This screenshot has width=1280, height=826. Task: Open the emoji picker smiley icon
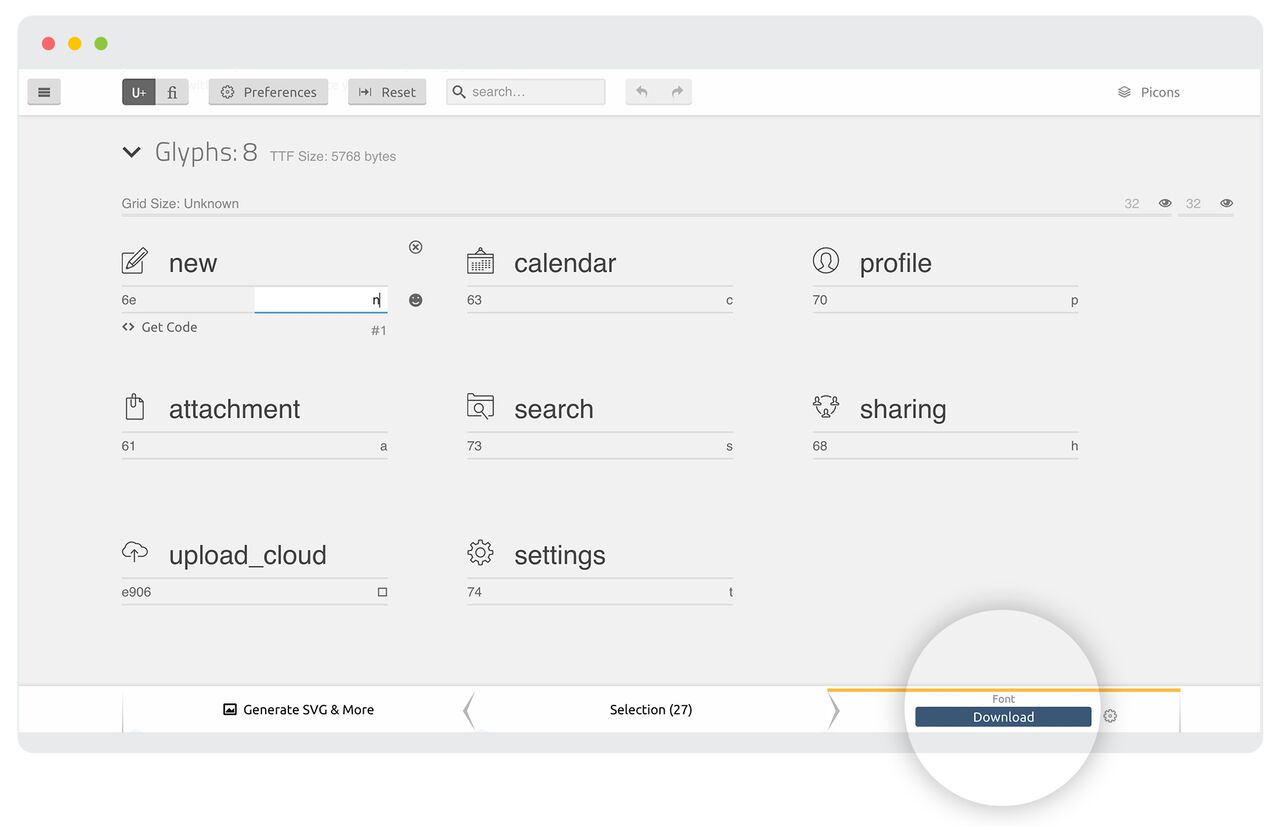416,300
